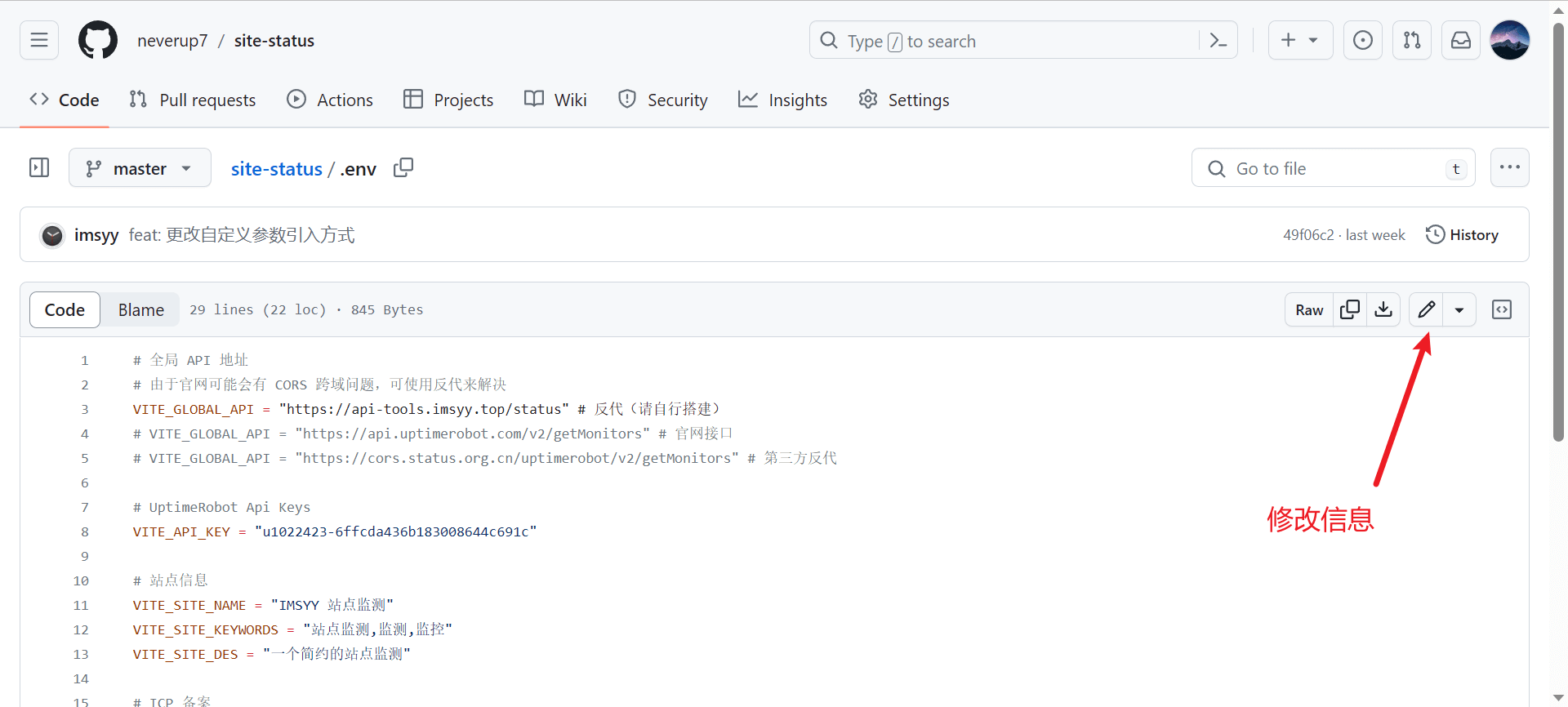Copy the file path next to .env
Image resolution: width=1568 pixels, height=707 pixels.
(403, 168)
